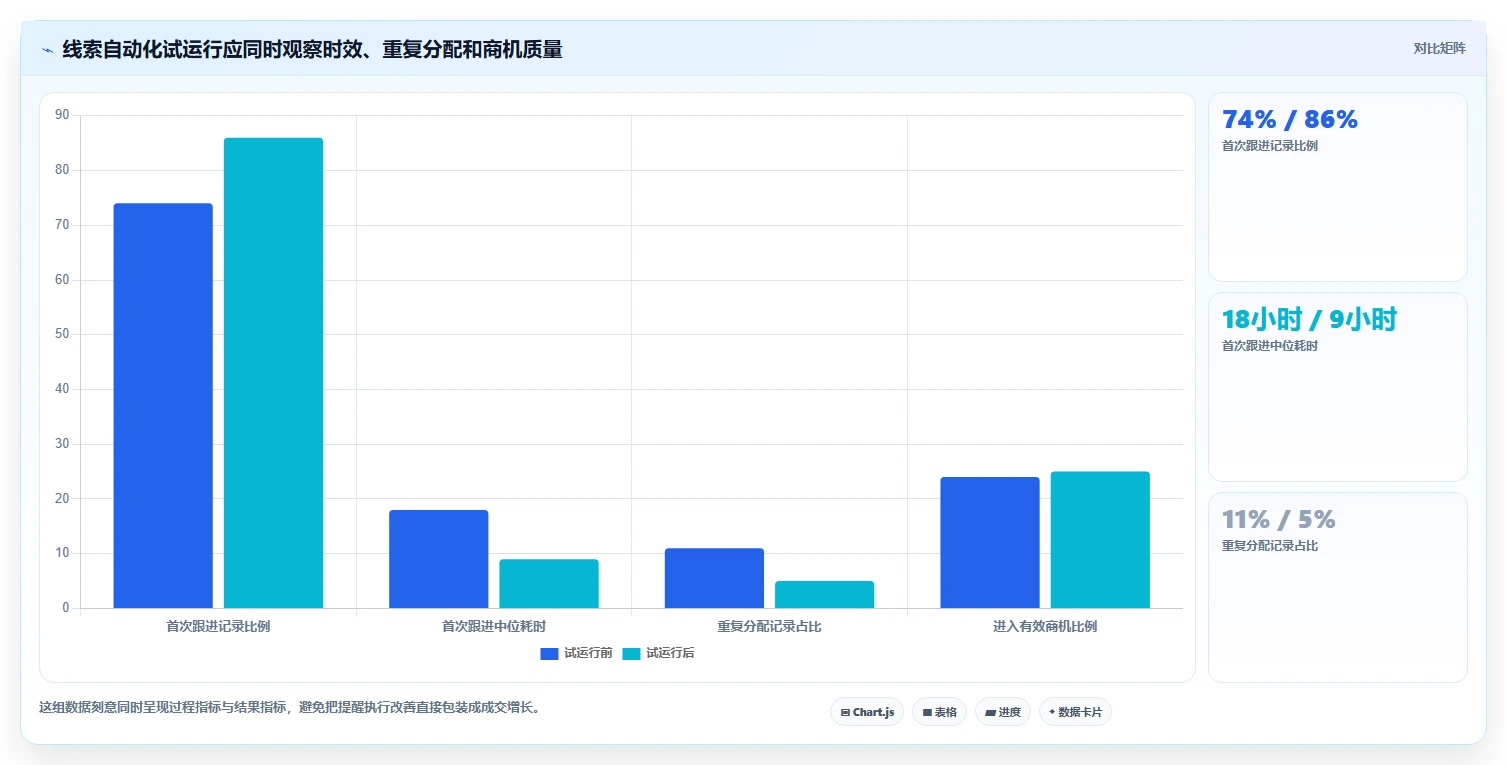Click the 试运行后 bar for 首次跟进中位耗时
The width and height of the screenshot is (1507, 765).
click(x=549, y=584)
